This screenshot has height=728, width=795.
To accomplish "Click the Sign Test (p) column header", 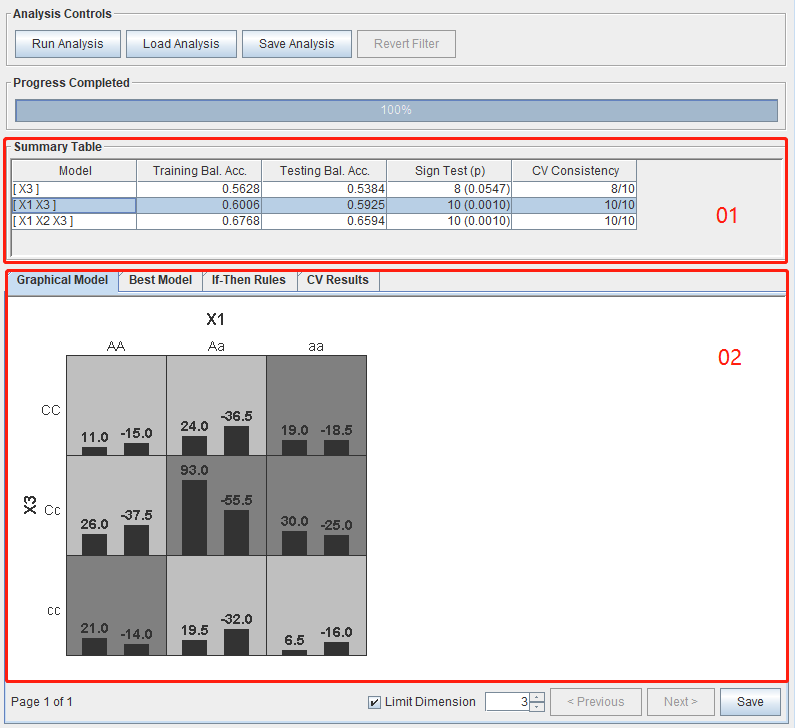I will [x=449, y=171].
